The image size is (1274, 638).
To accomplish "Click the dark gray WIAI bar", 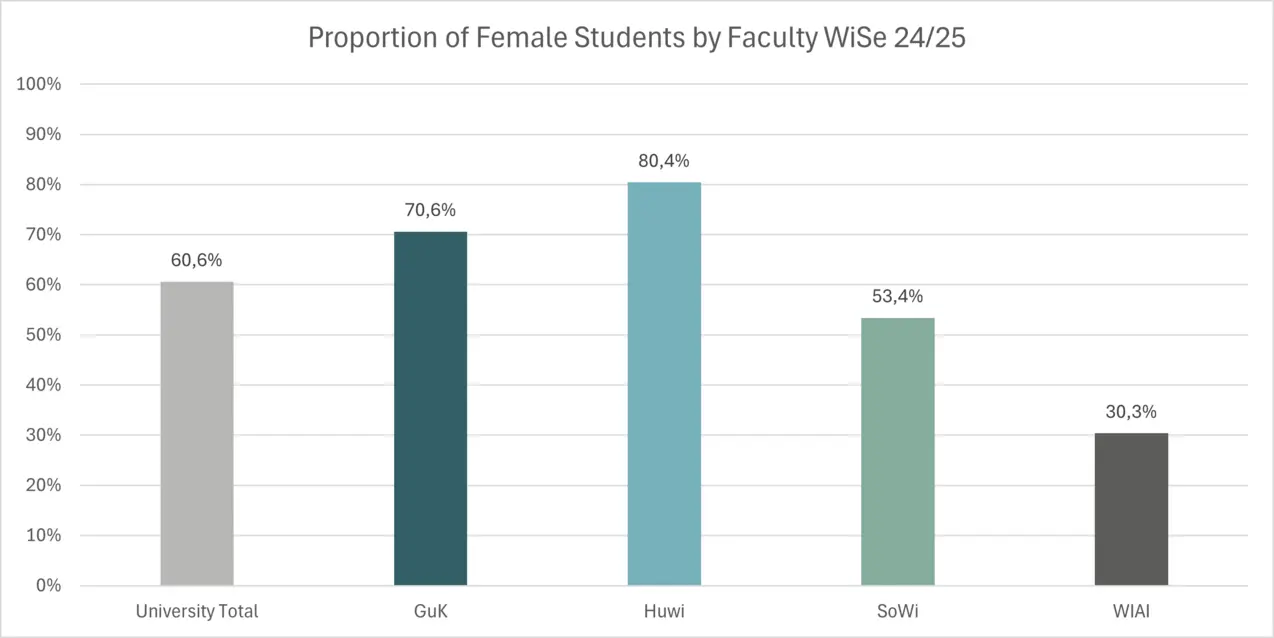I will point(1131,509).
